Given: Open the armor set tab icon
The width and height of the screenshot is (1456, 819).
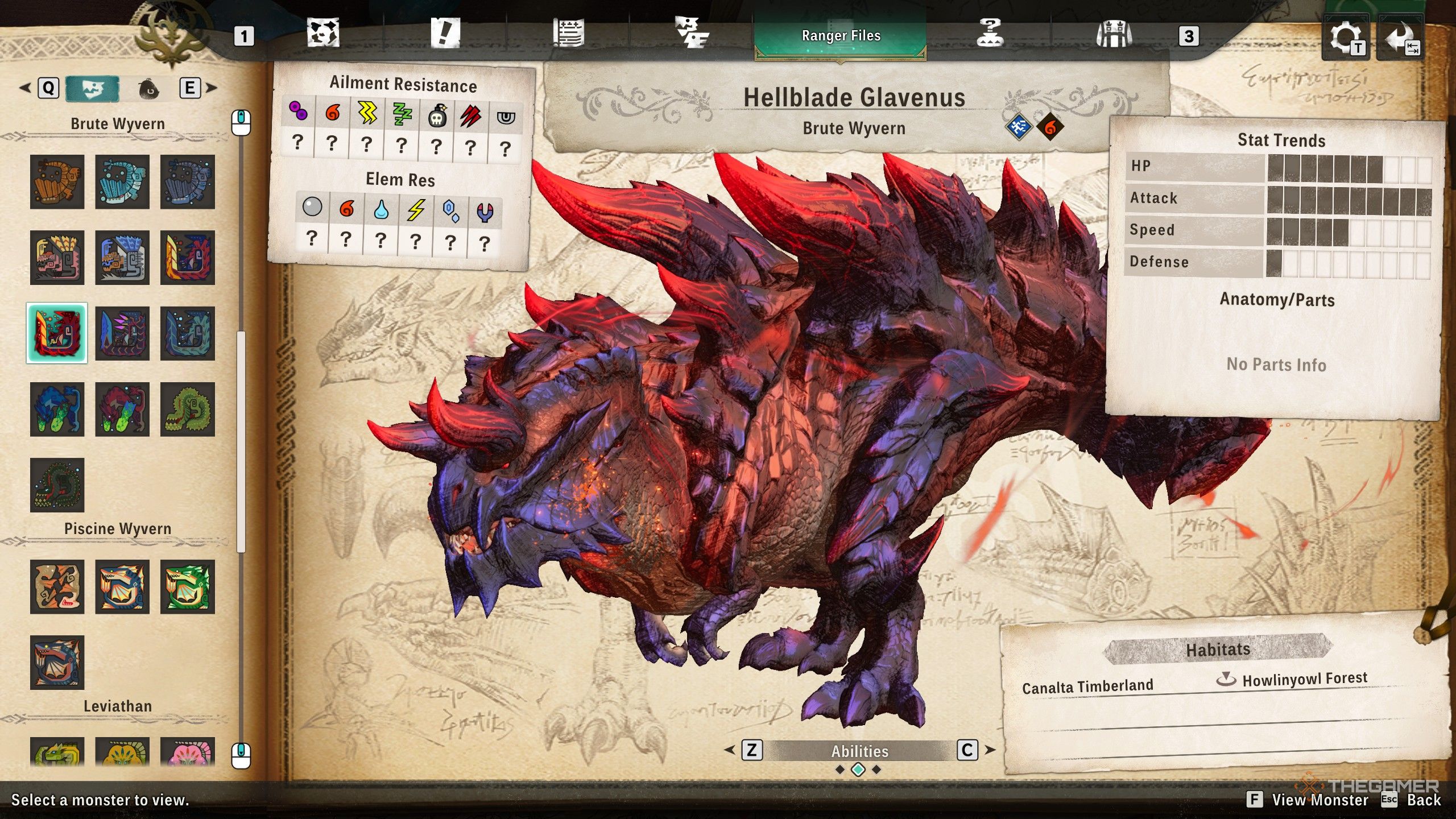Looking at the screenshot, I should tap(1114, 34).
